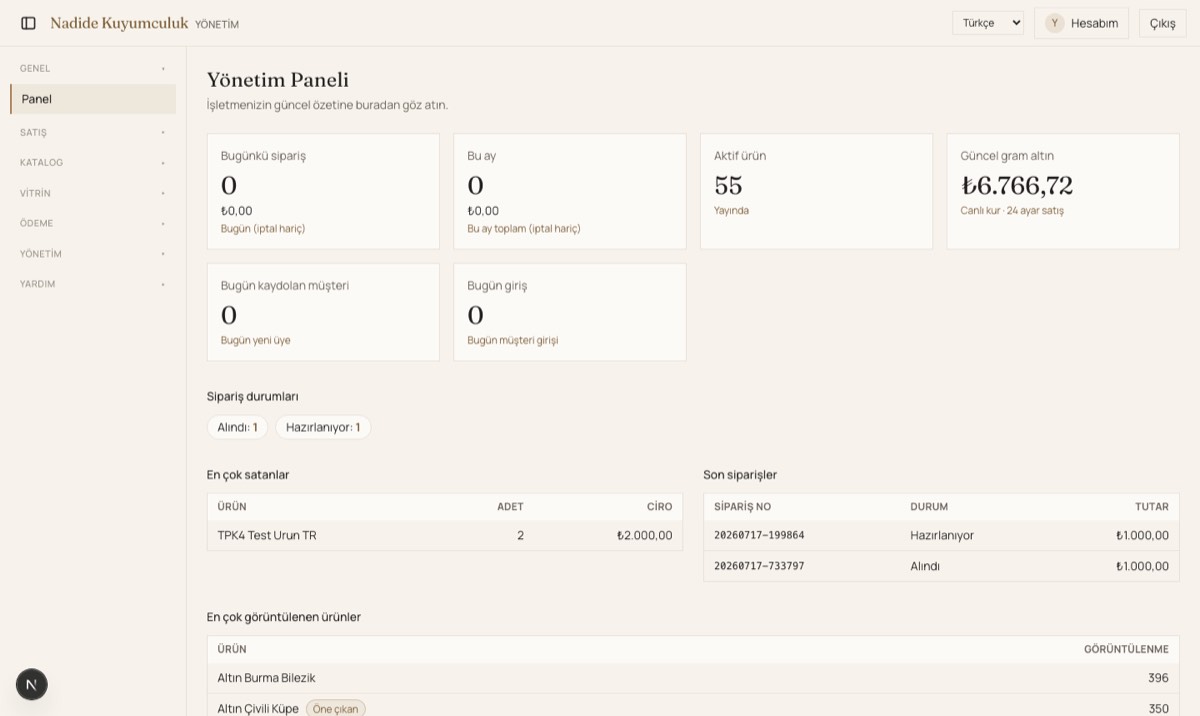Click the 396 view count

pos(1158,678)
